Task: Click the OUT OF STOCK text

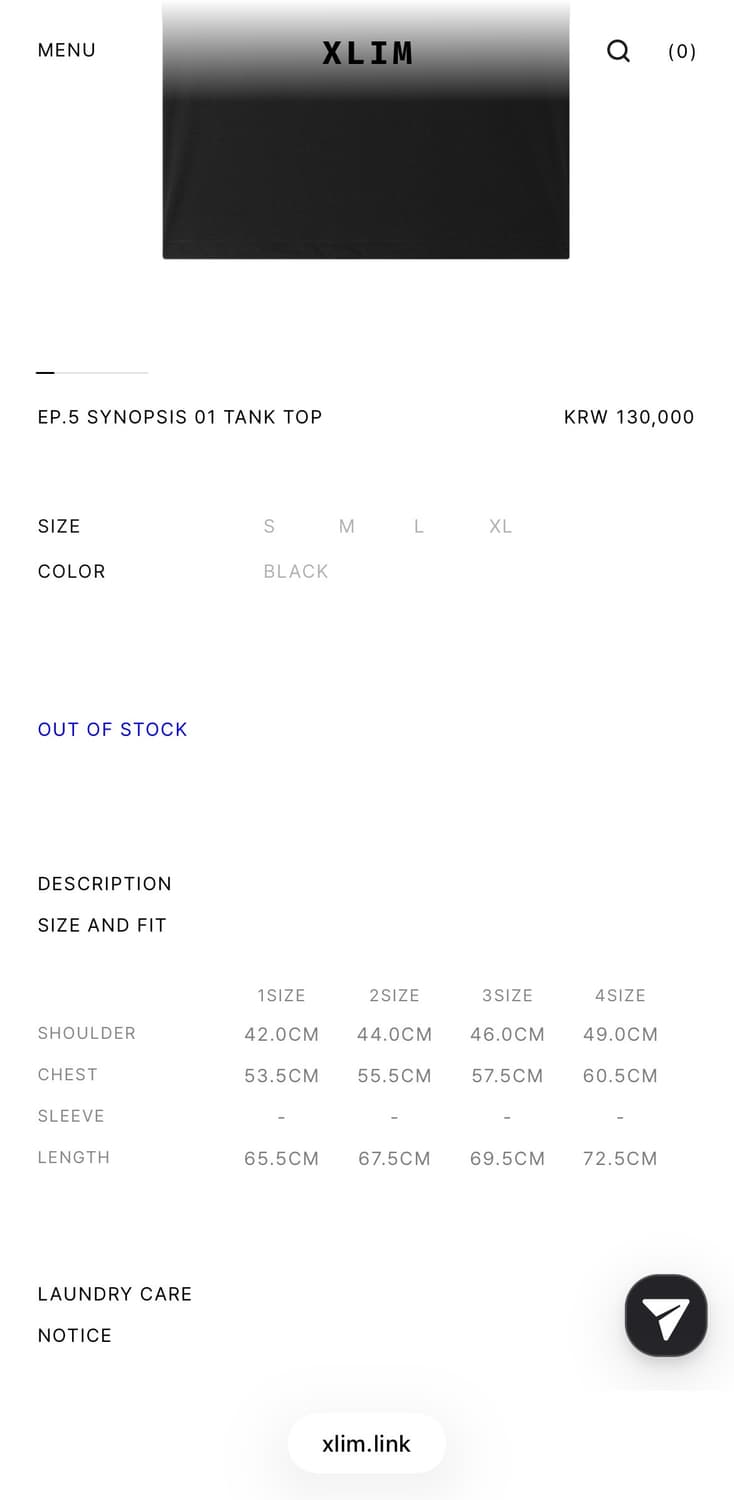Action: coord(113,729)
